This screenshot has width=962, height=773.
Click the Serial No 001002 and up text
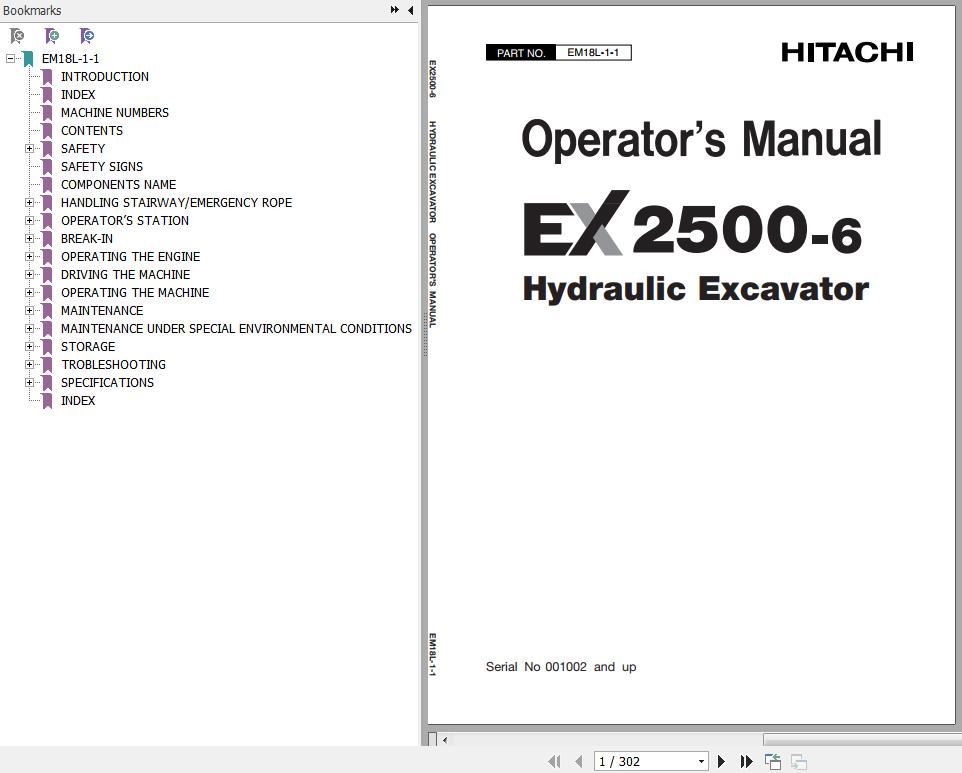coord(561,667)
